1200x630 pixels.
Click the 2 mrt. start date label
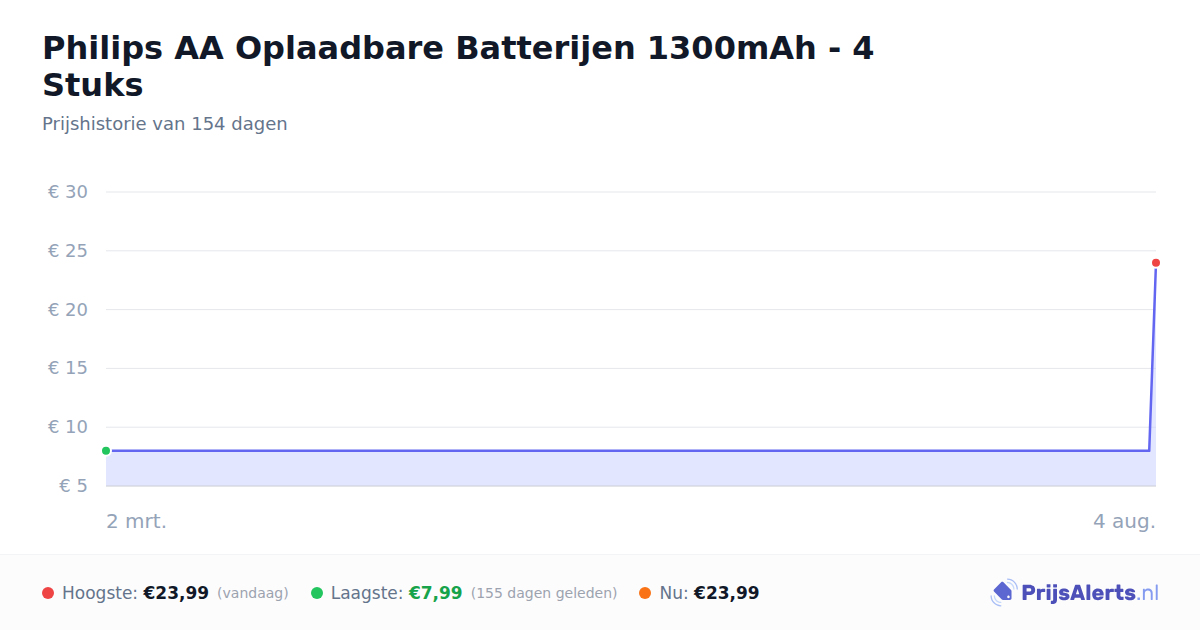(x=137, y=521)
